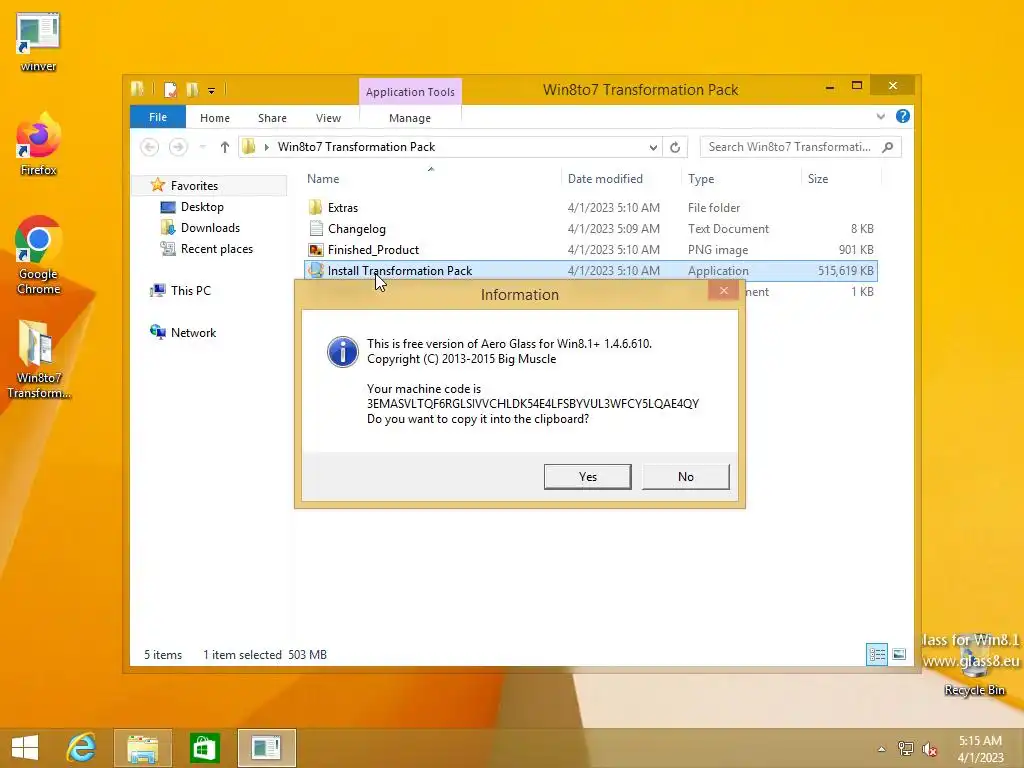Select the Extras folder
Screen dimensions: 1024x768
pos(342,208)
